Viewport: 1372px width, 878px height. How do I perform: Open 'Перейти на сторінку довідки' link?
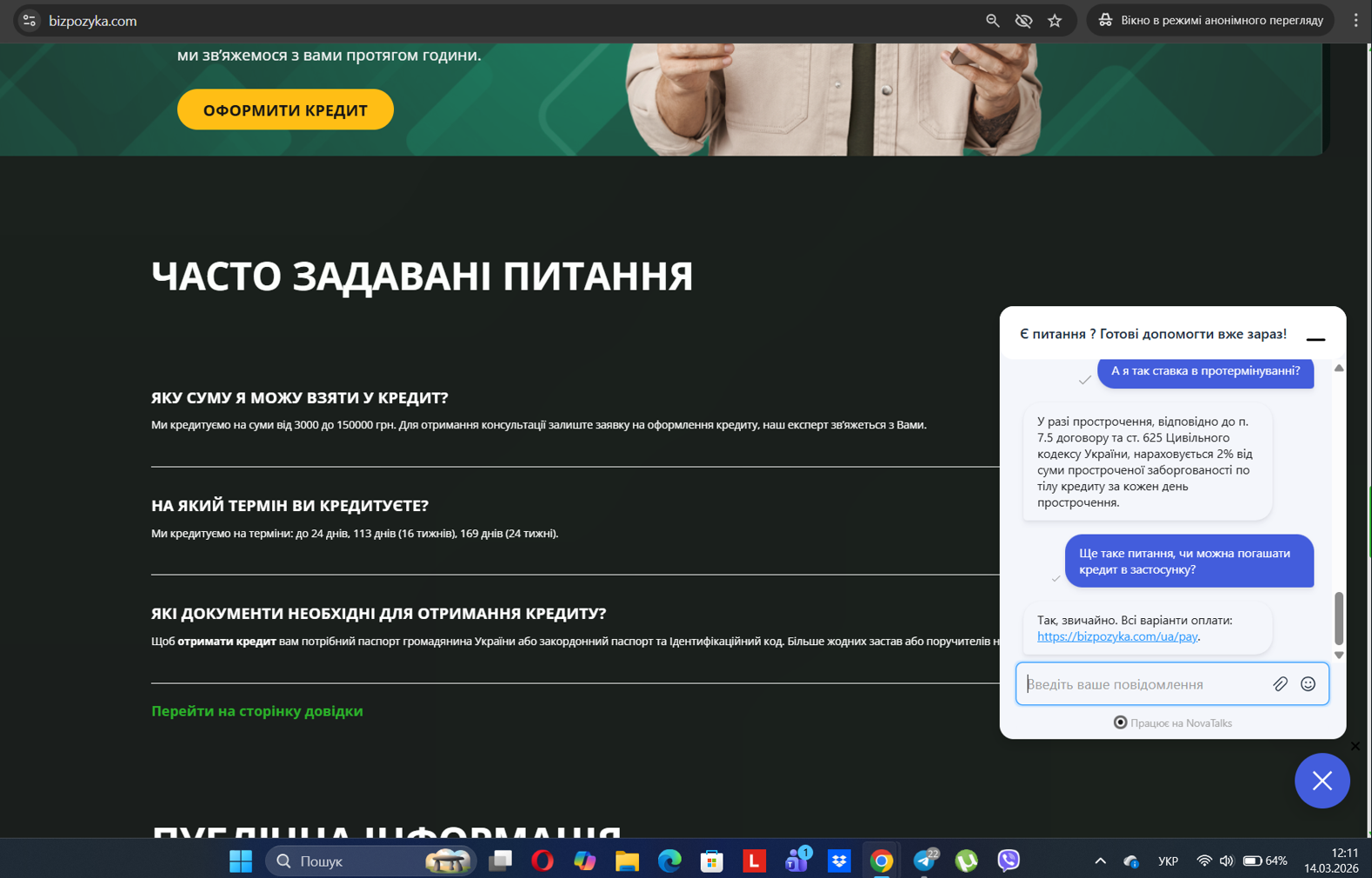(257, 711)
